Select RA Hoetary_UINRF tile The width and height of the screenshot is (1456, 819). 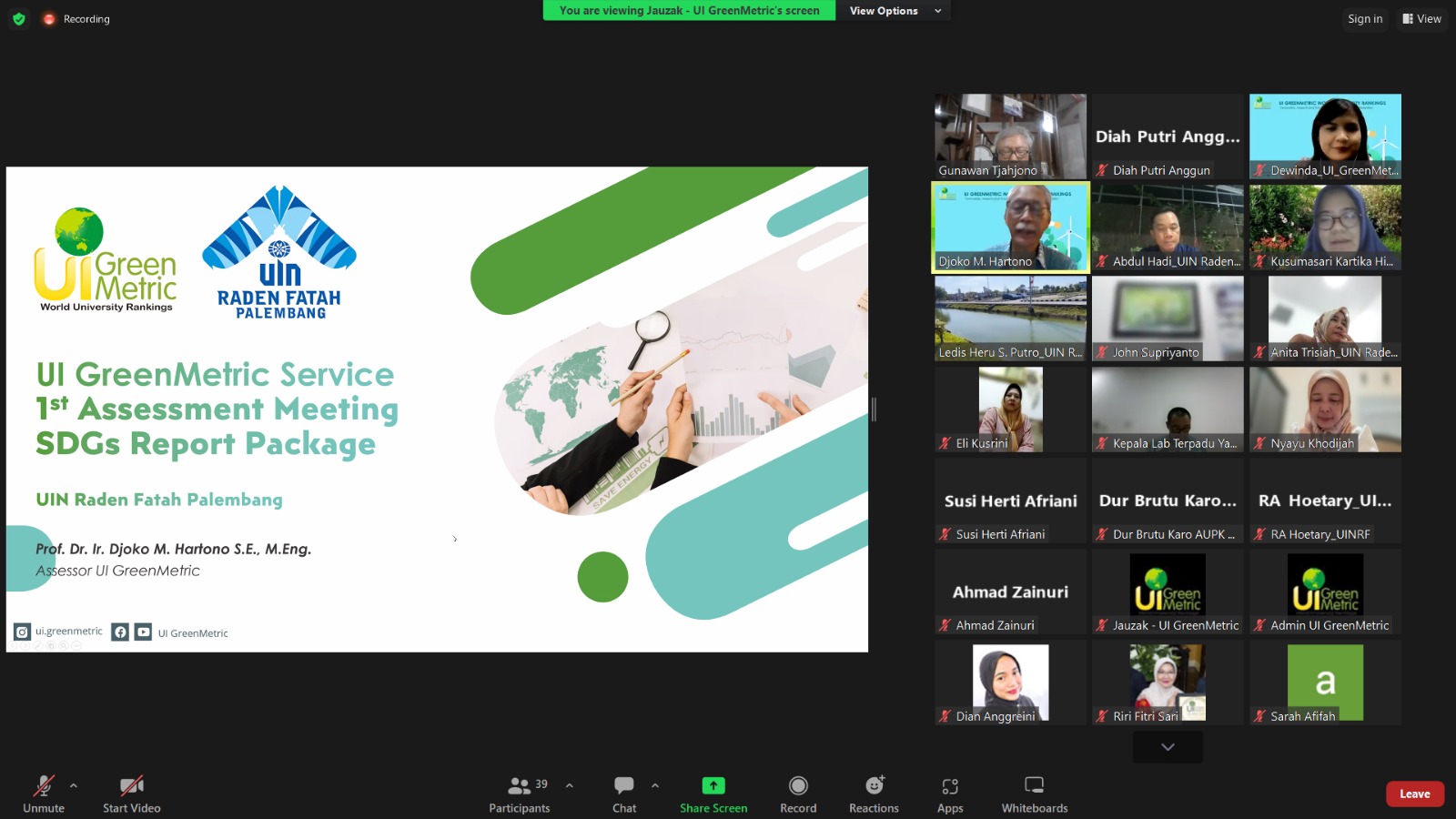click(1325, 500)
